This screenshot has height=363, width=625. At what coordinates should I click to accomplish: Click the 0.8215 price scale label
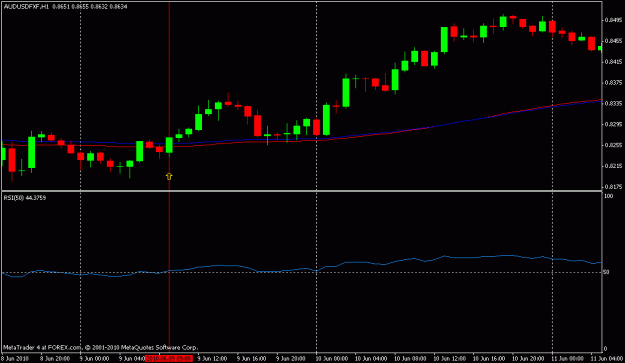pos(613,166)
